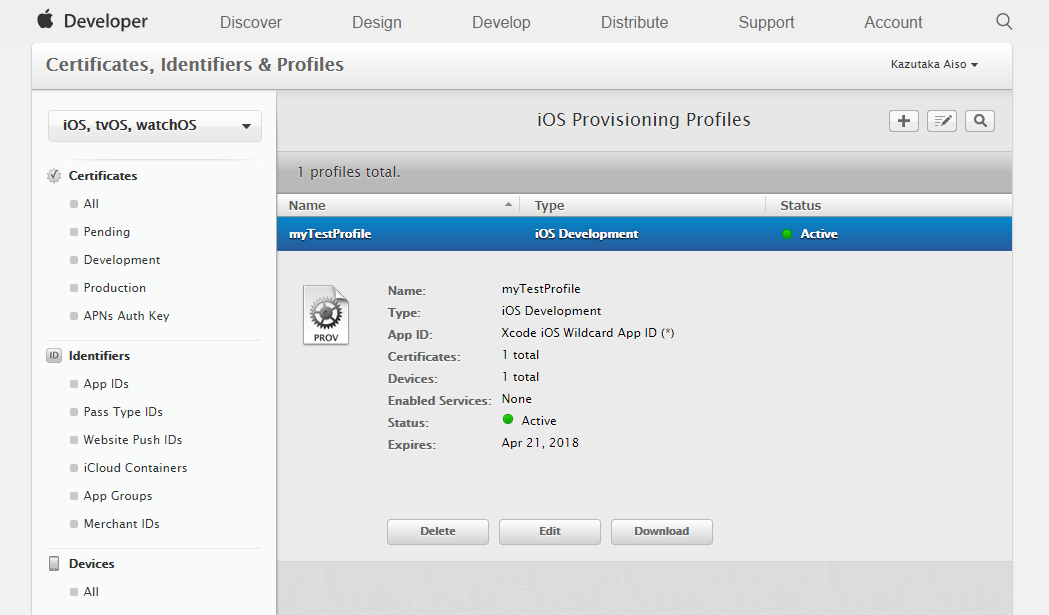Open the site search magnifier icon
1049x615 pixels.
coord(1004,21)
